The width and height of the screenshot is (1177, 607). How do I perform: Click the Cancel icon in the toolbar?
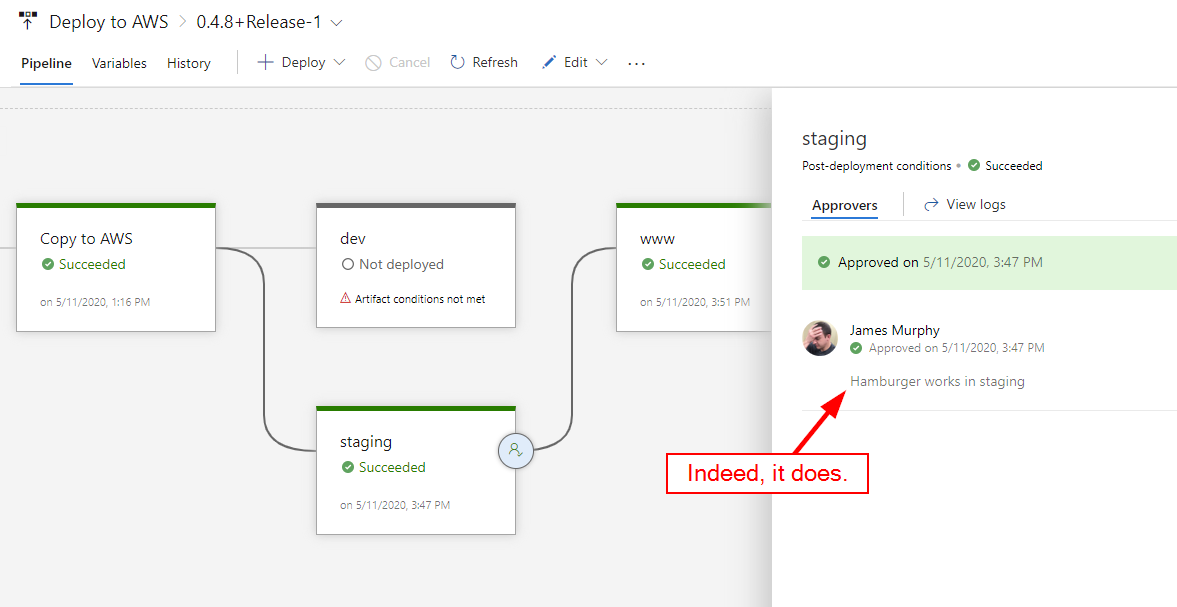[x=372, y=62]
